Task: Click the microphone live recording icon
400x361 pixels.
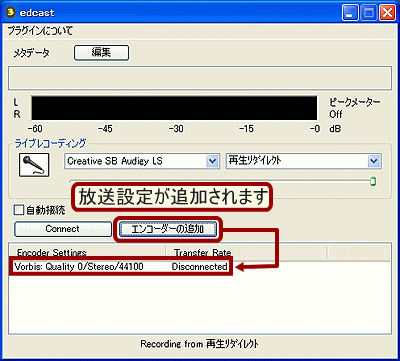Action: click(x=34, y=165)
